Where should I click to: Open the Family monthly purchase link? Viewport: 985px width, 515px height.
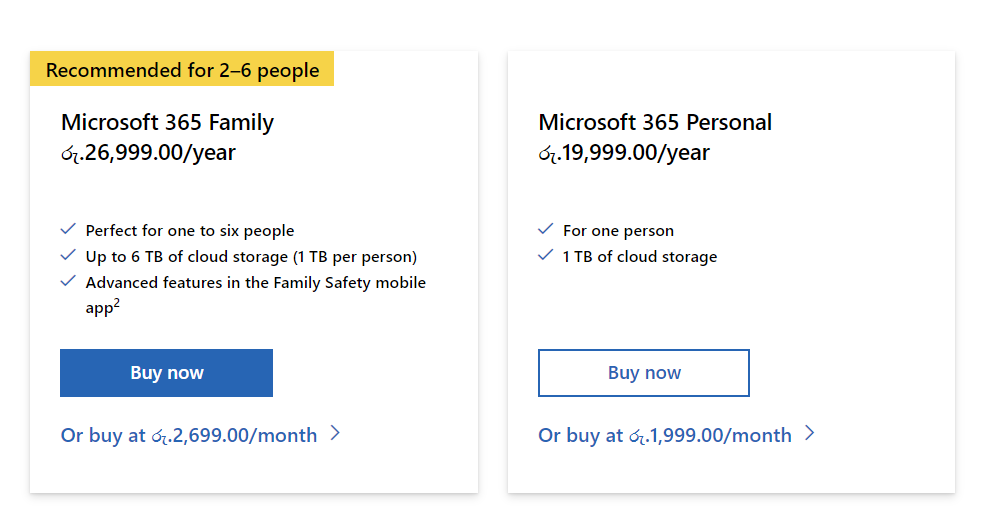pos(200,435)
